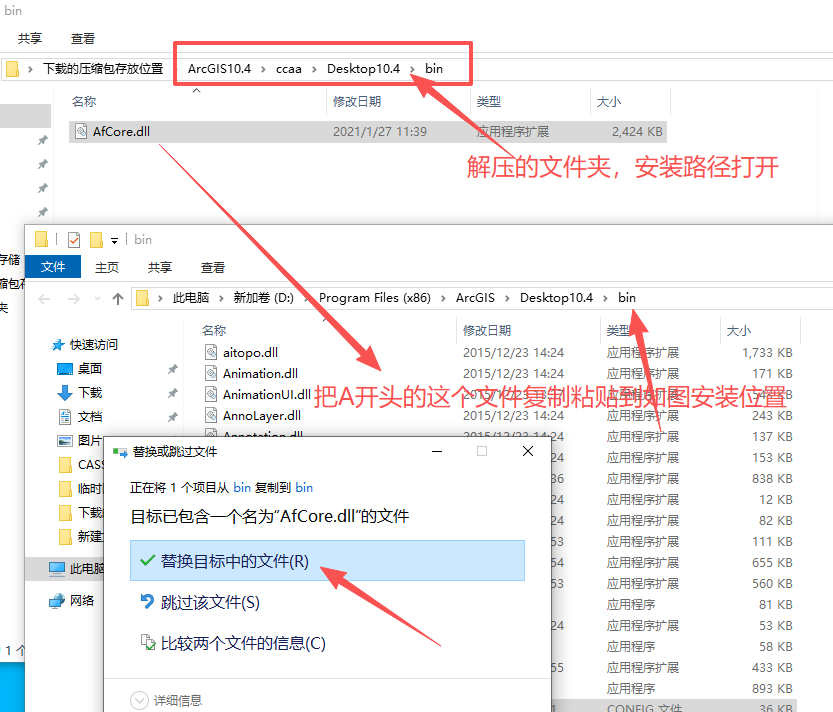Switch to the 查看 ribbon tab
Screen dimensions: 833x712
[212, 267]
